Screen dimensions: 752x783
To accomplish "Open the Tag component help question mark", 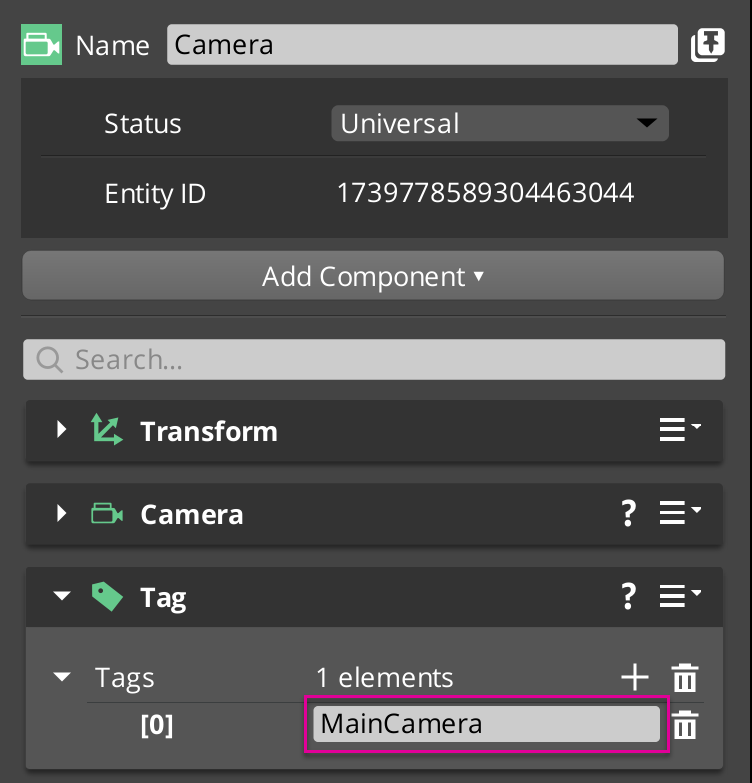I will pyautogui.click(x=628, y=597).
